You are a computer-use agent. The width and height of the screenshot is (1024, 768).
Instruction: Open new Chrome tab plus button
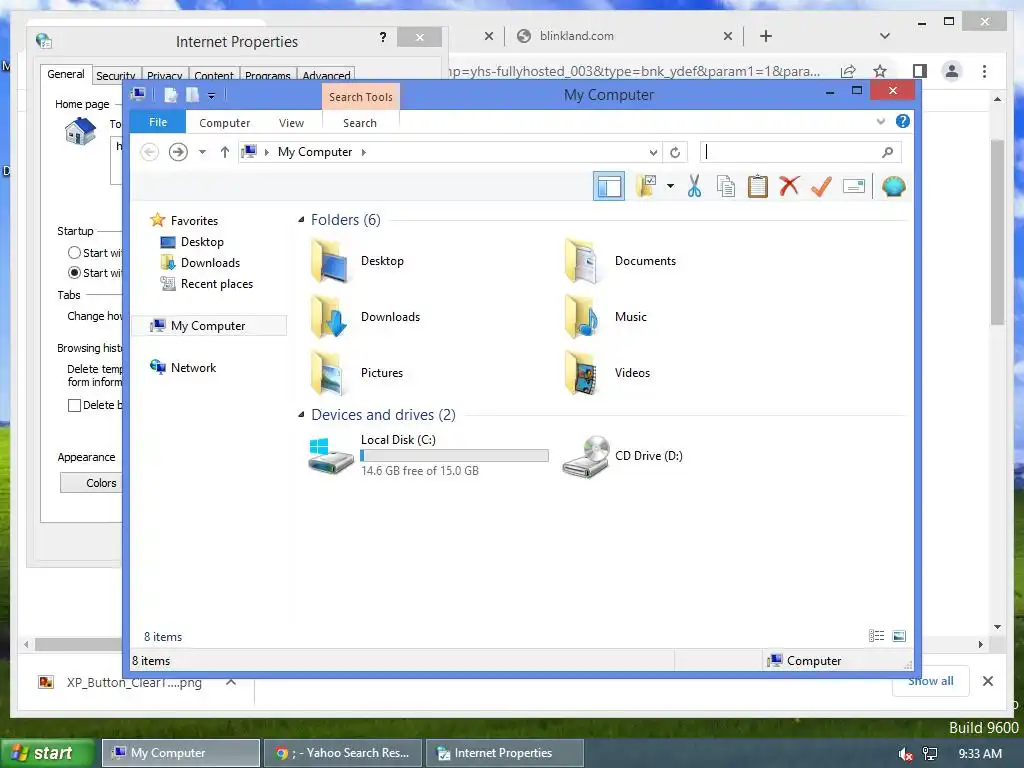click(x=766, y=36)
